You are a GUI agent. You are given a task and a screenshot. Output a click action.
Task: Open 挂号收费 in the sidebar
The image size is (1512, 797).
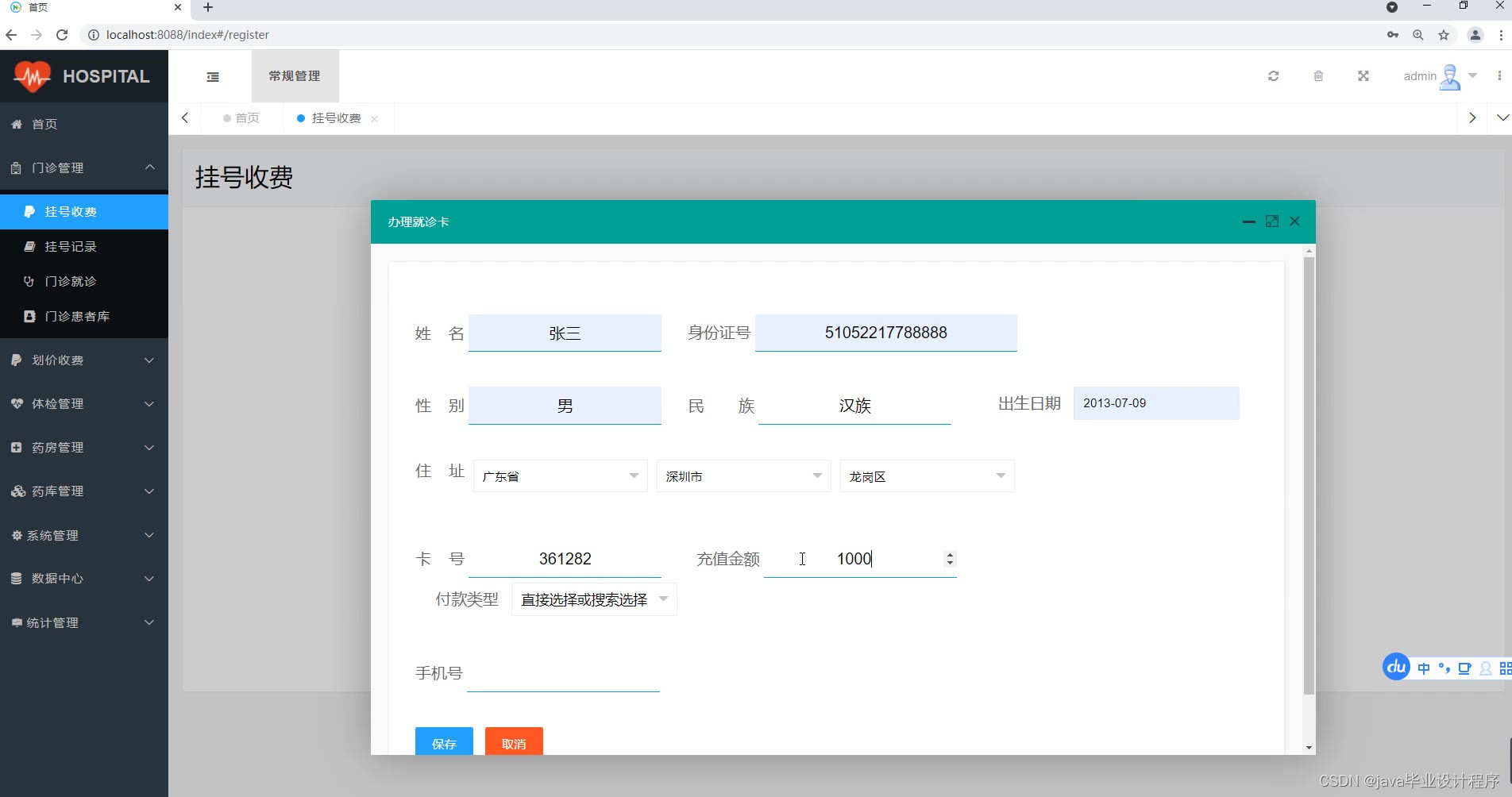(x=84, y=212)
